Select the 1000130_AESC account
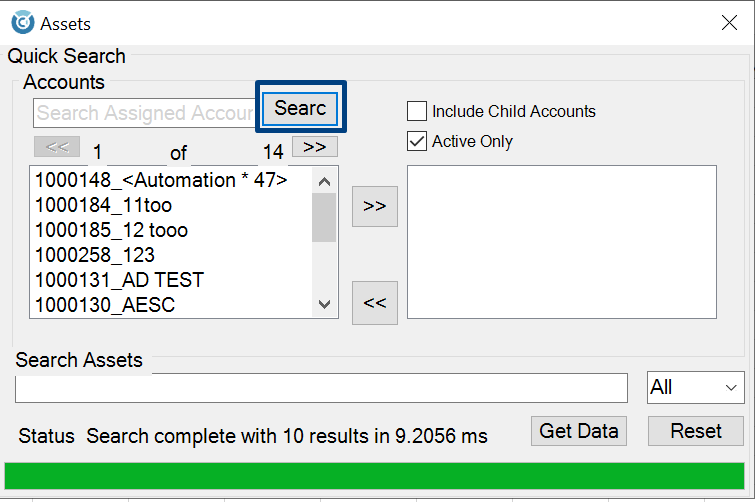The width and height of the screenshot is (755, 502). point(104,305)
